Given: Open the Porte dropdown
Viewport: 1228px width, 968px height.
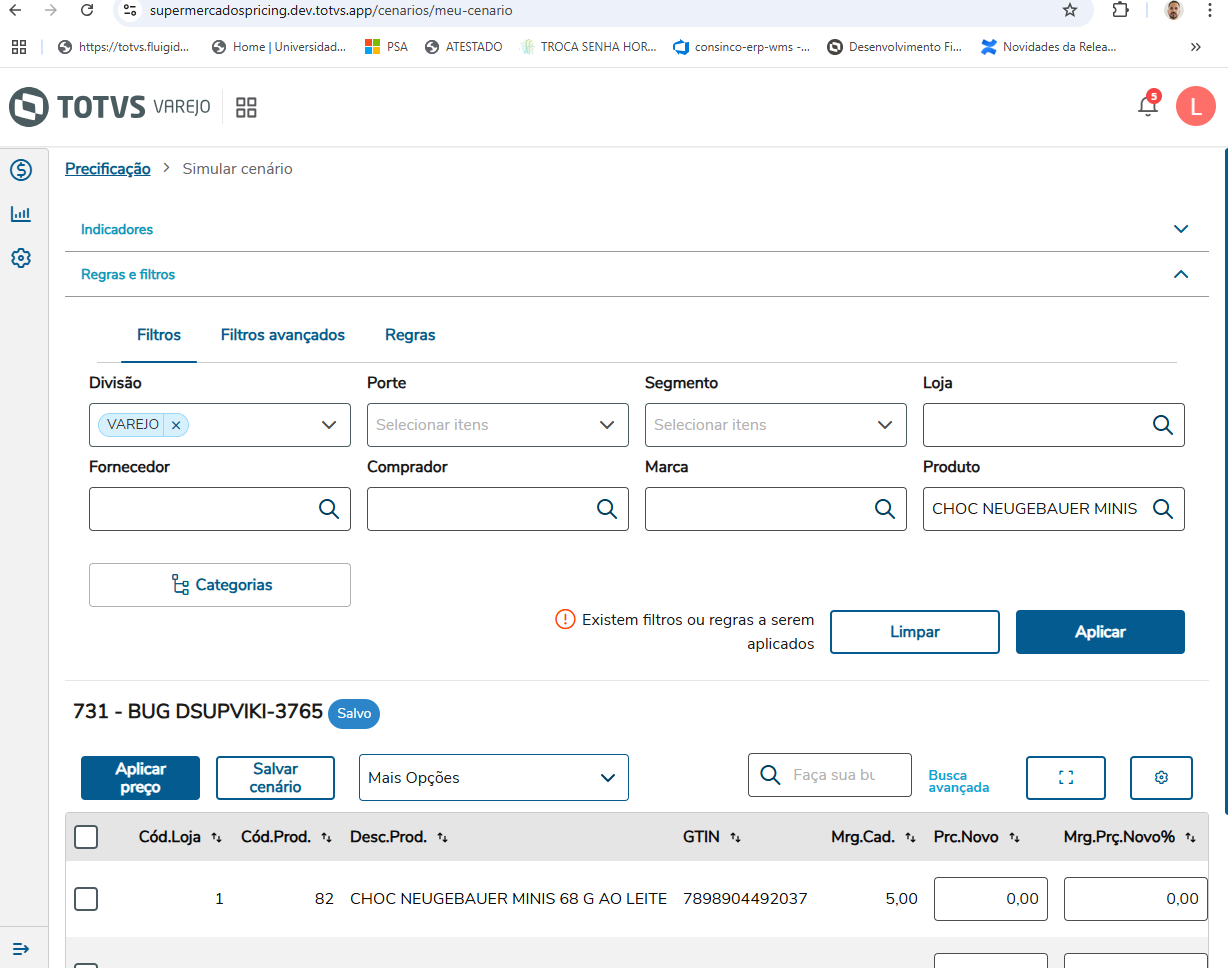Looking at the screenshot, I should pos(497,425).
